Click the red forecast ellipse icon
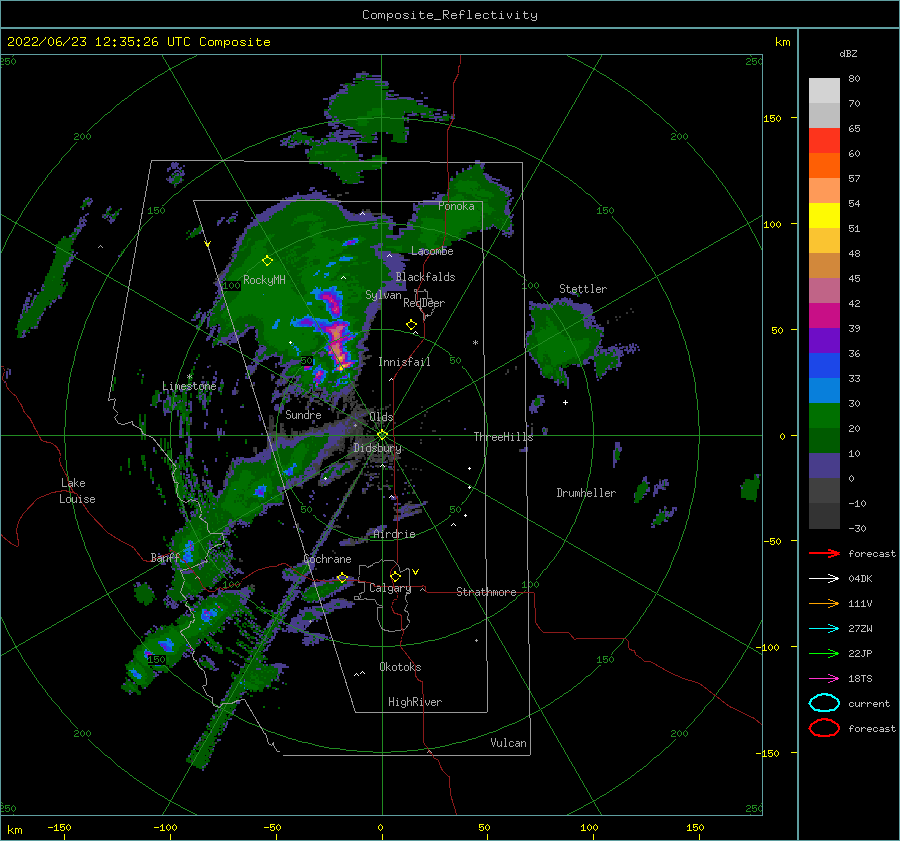The image size is (900, 841). [824, 728]
